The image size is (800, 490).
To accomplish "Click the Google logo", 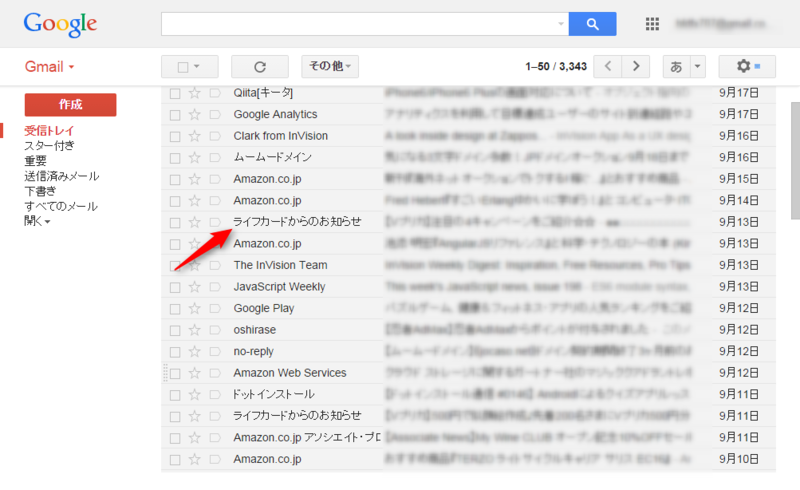I will 60,24.
